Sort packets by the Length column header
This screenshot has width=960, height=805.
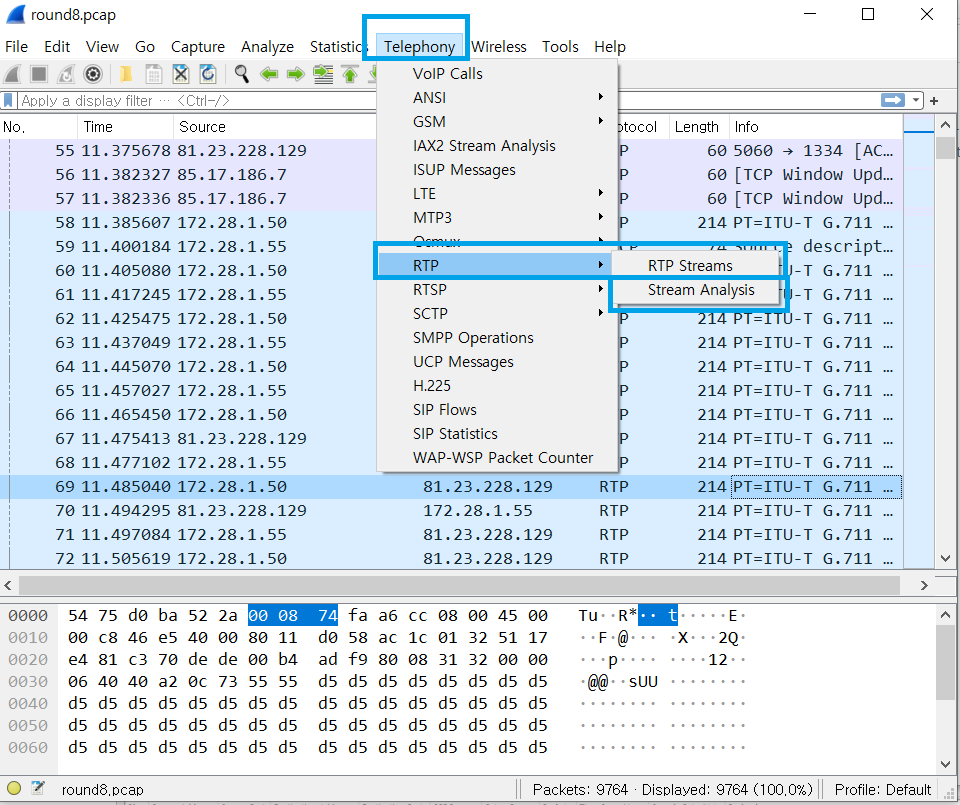(699, 127)
